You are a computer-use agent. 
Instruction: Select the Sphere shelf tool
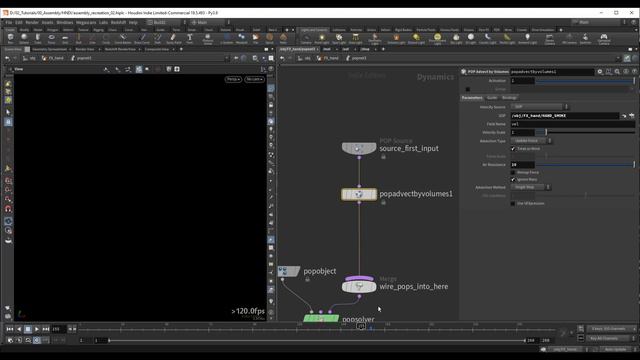[24, 38]
